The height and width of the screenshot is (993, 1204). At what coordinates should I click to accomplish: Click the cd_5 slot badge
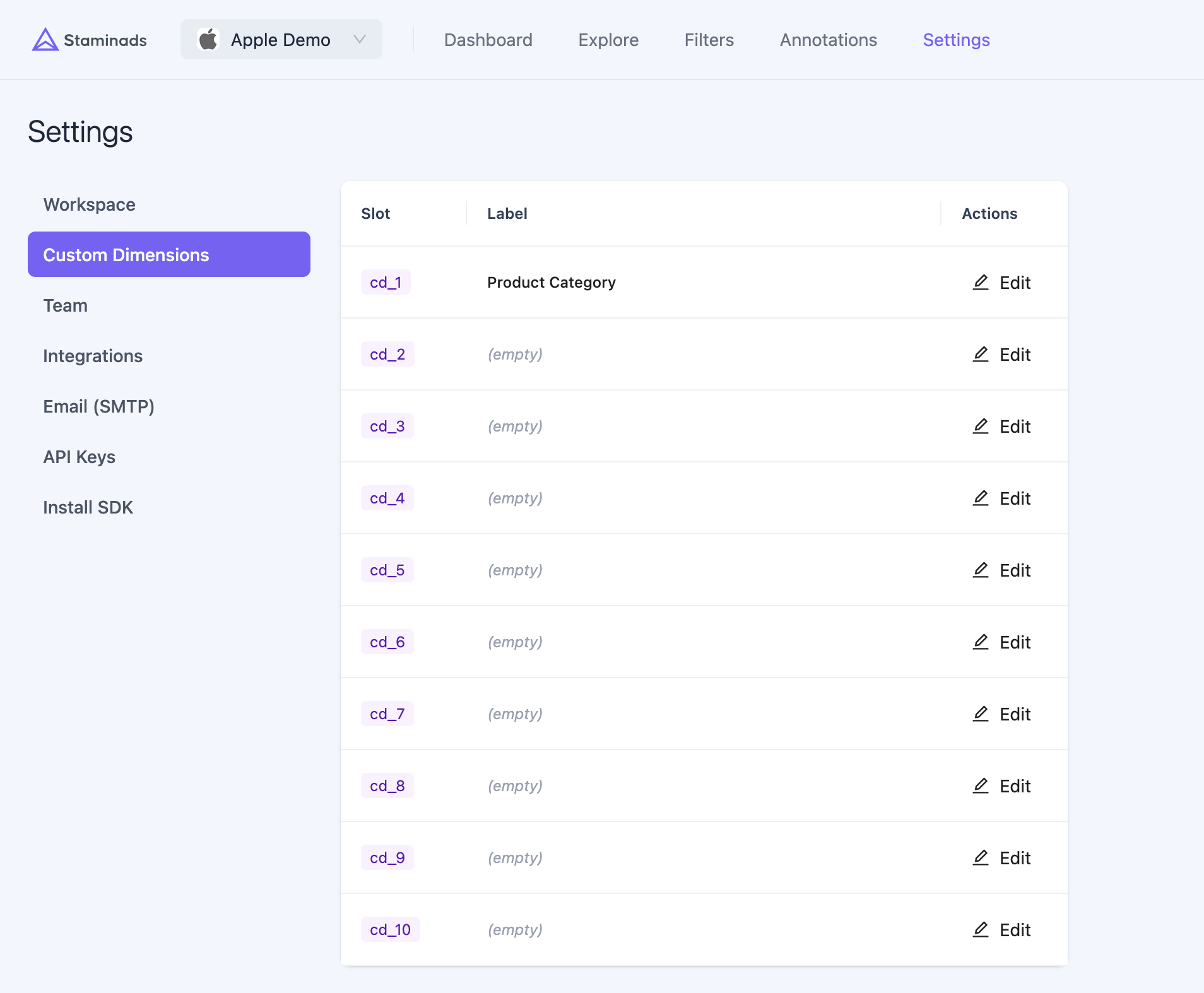pos(387,570)
